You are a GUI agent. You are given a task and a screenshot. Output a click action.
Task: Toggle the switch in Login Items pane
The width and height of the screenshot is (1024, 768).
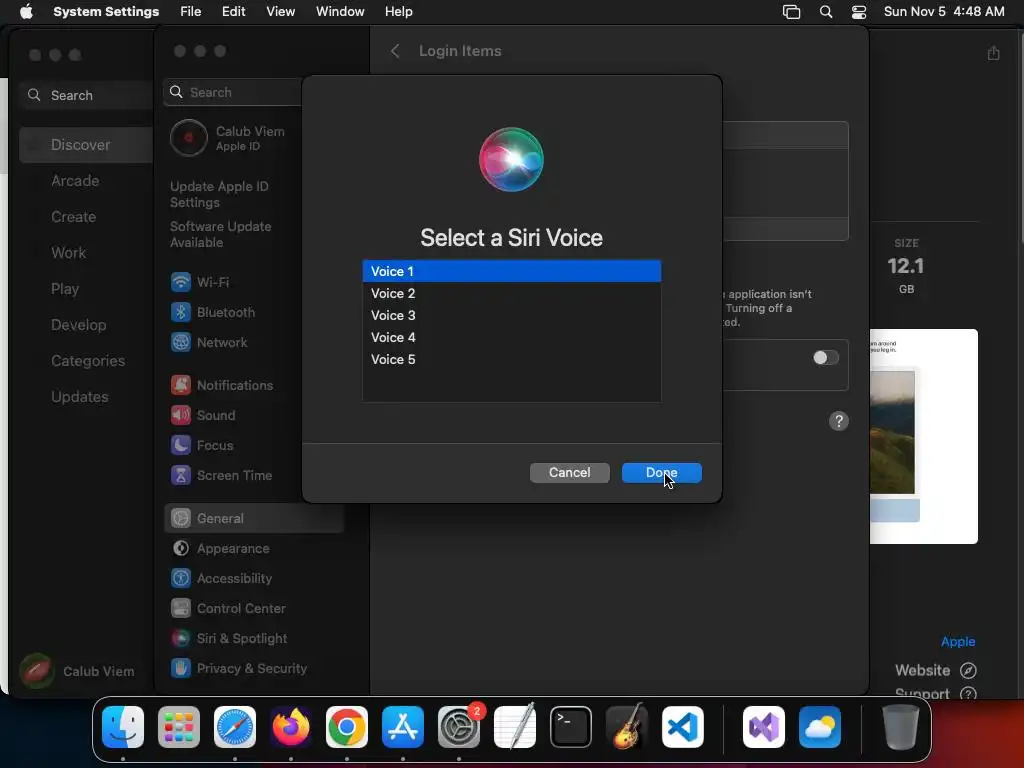click(x=825, y=358)
